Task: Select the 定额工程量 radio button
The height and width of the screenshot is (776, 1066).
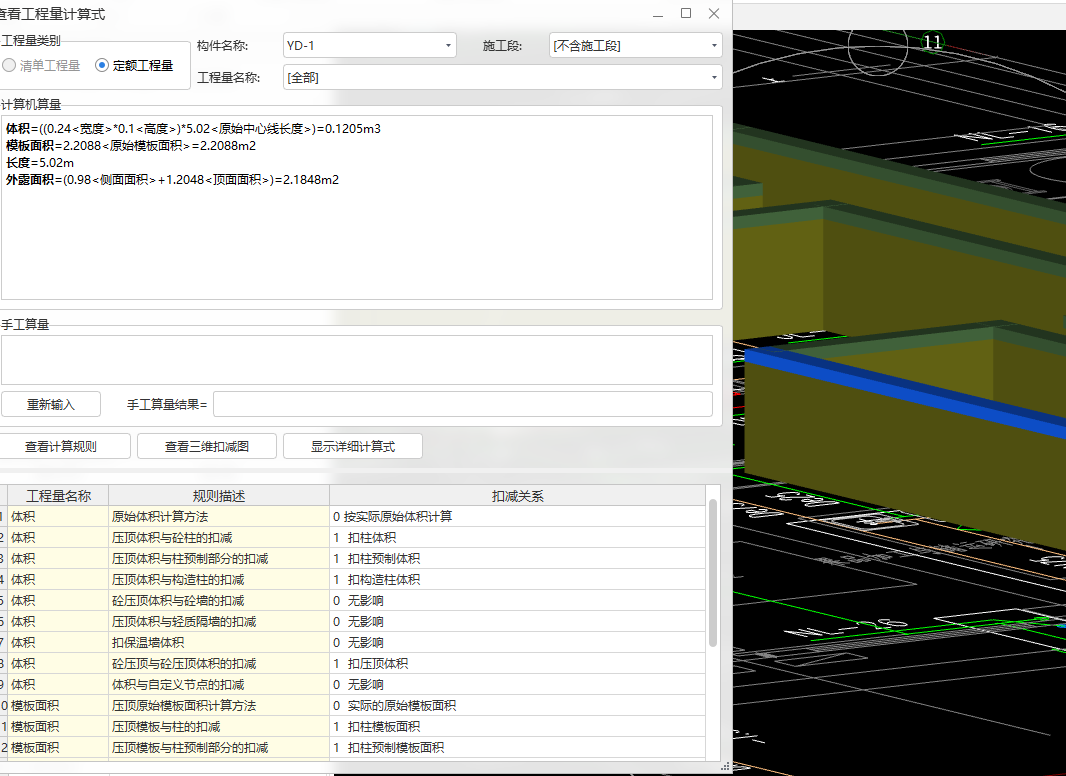Action: 102,65
